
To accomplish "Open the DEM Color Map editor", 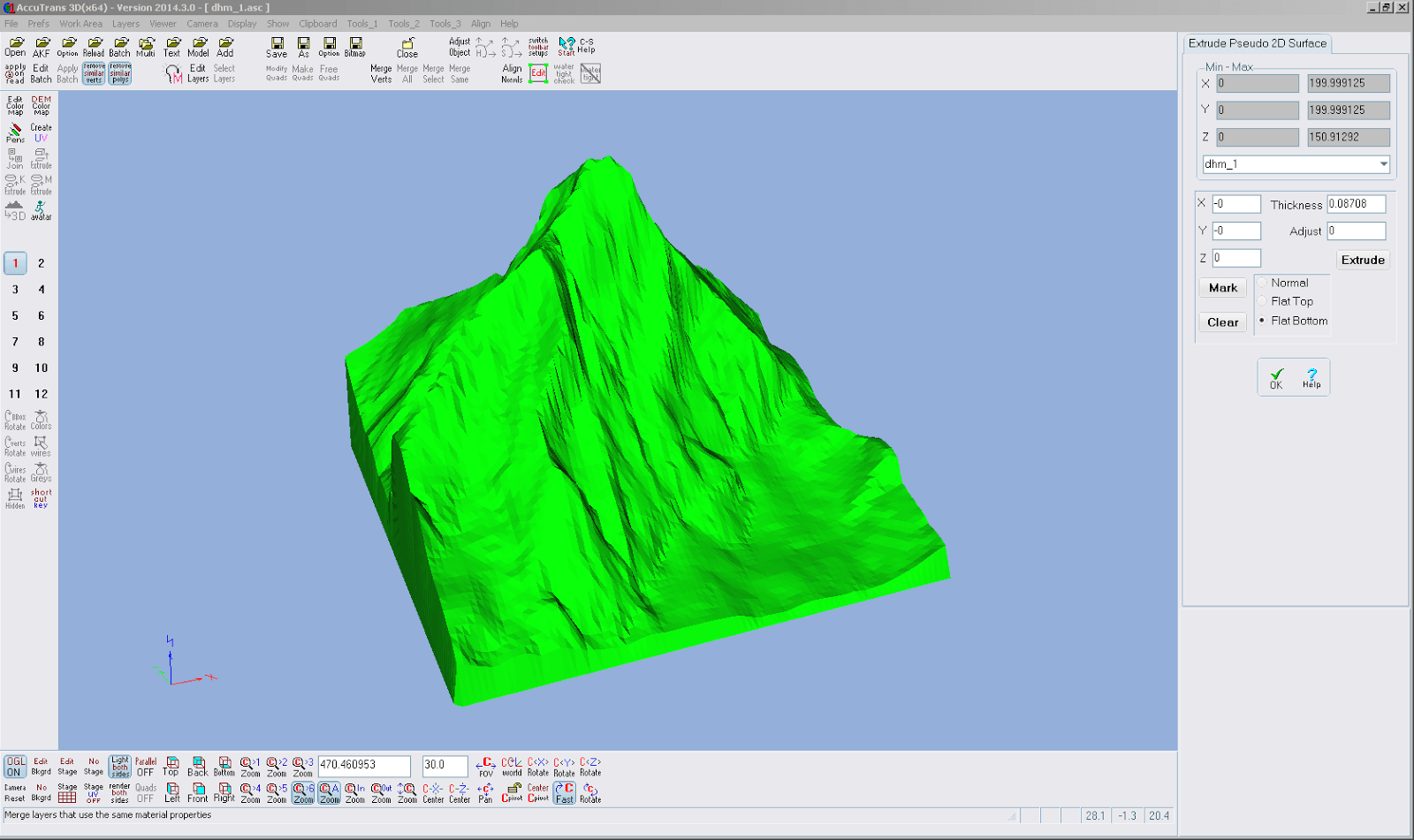I will [x=40, y=104].
